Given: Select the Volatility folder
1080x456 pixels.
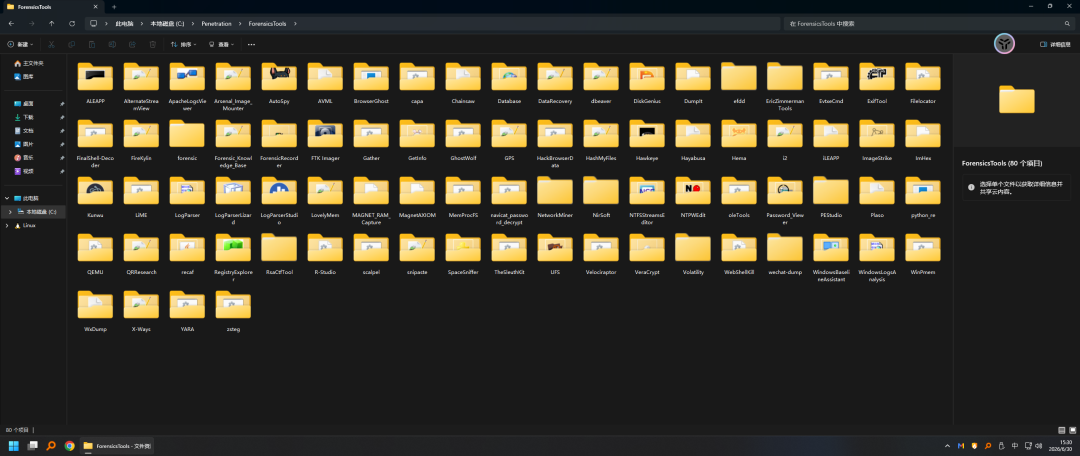Looking at the screenshot, I should (x=692, y=254).
